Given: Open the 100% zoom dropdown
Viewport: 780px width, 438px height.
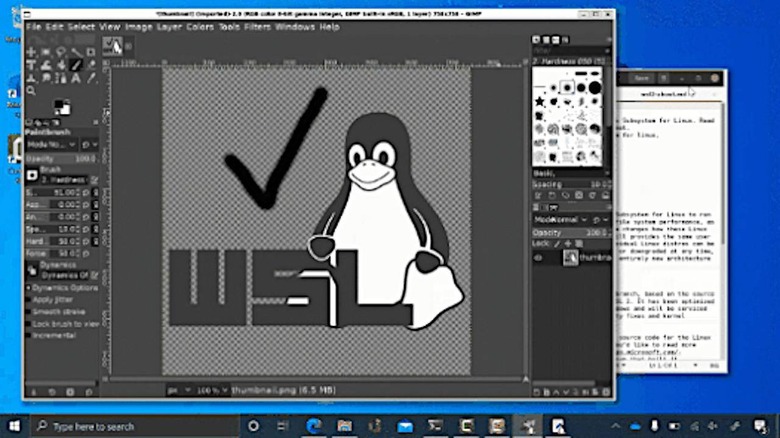Looking at the screenshot, I should [x=212, y=390].
